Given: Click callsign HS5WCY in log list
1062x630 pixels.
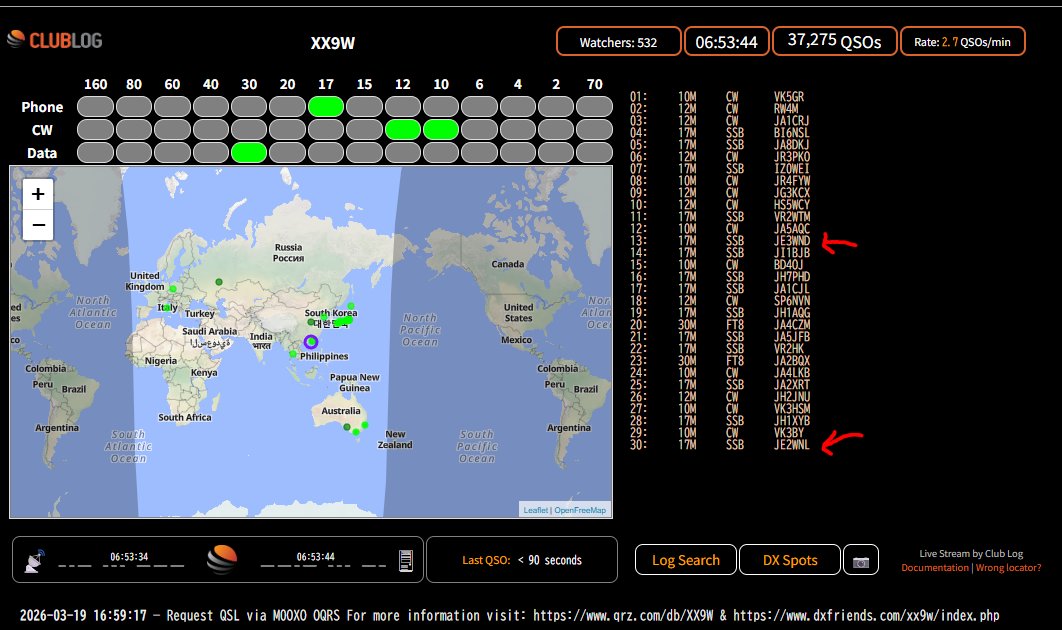Looking at the screenshot, I should coord(792,205).
